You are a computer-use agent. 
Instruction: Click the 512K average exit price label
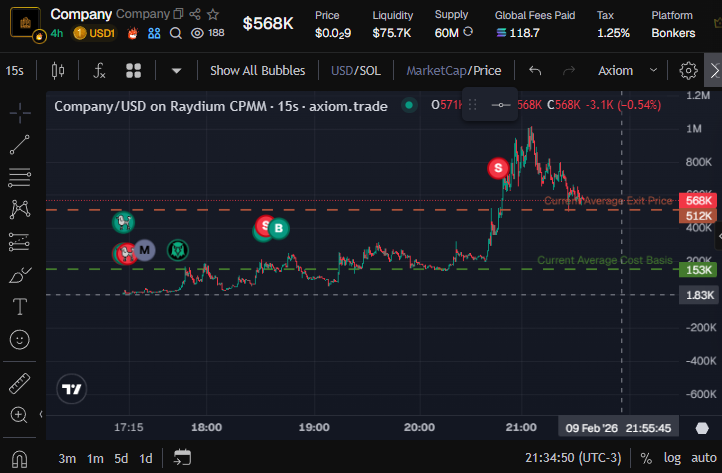pyautogui.click(x=698, y=216)
